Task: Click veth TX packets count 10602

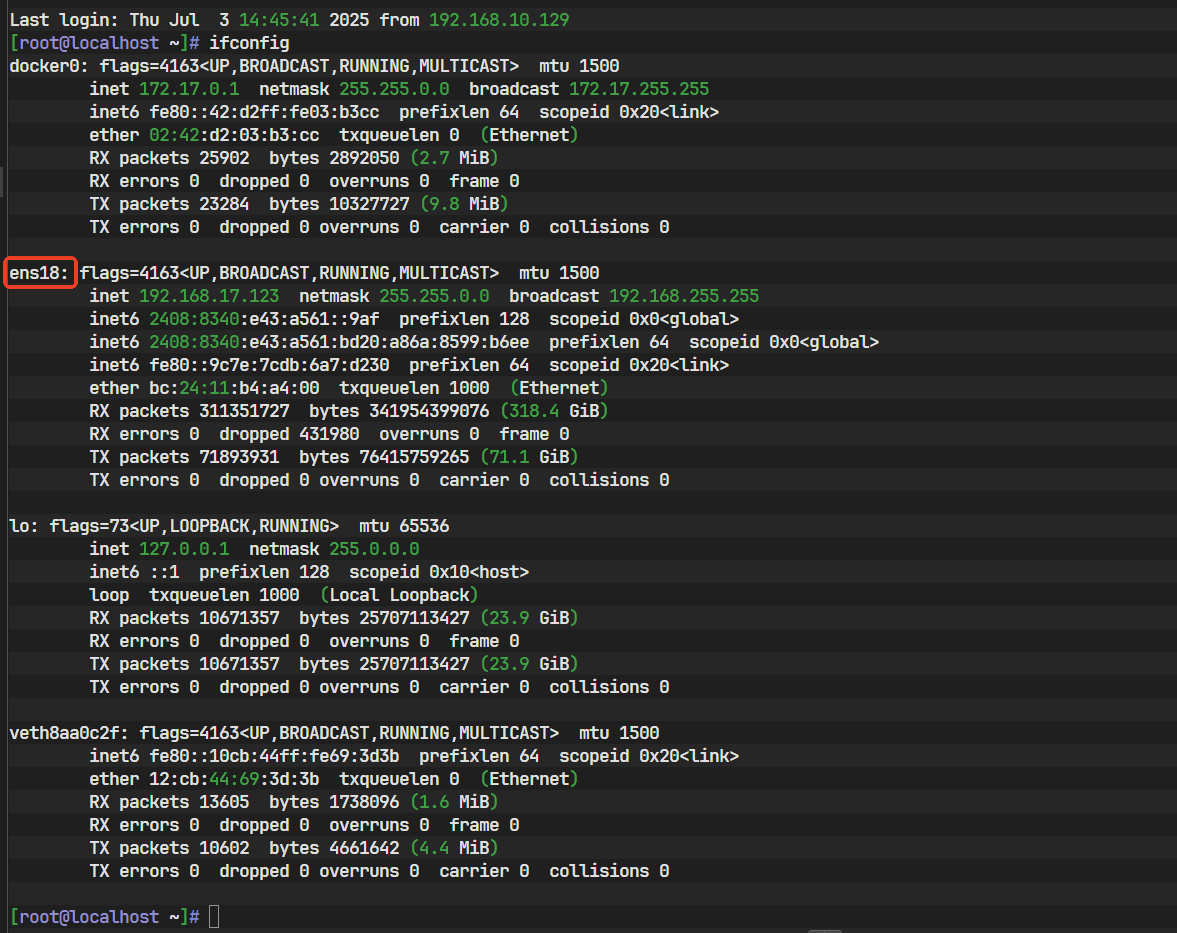Action: [224, 848]
